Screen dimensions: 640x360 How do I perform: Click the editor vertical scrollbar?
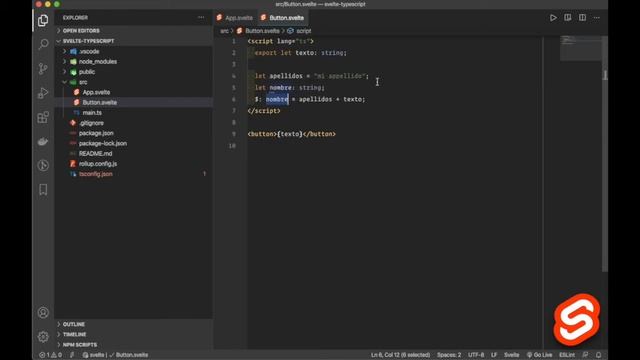point(605,153)
